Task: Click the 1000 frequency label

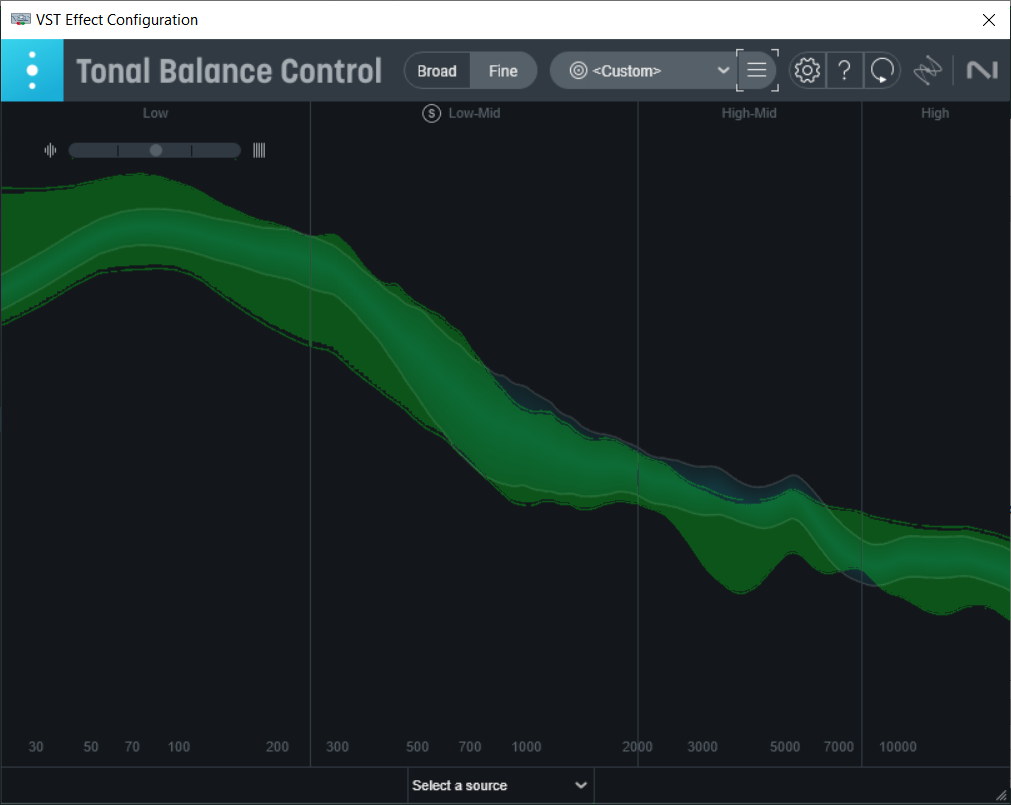Action: (527, 747)
